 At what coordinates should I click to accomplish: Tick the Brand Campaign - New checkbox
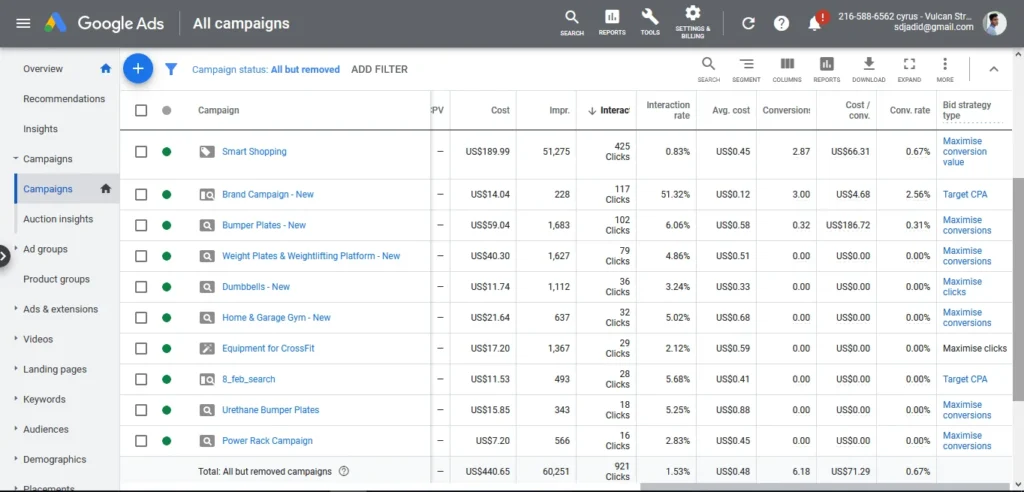click(x=141, y=195)
